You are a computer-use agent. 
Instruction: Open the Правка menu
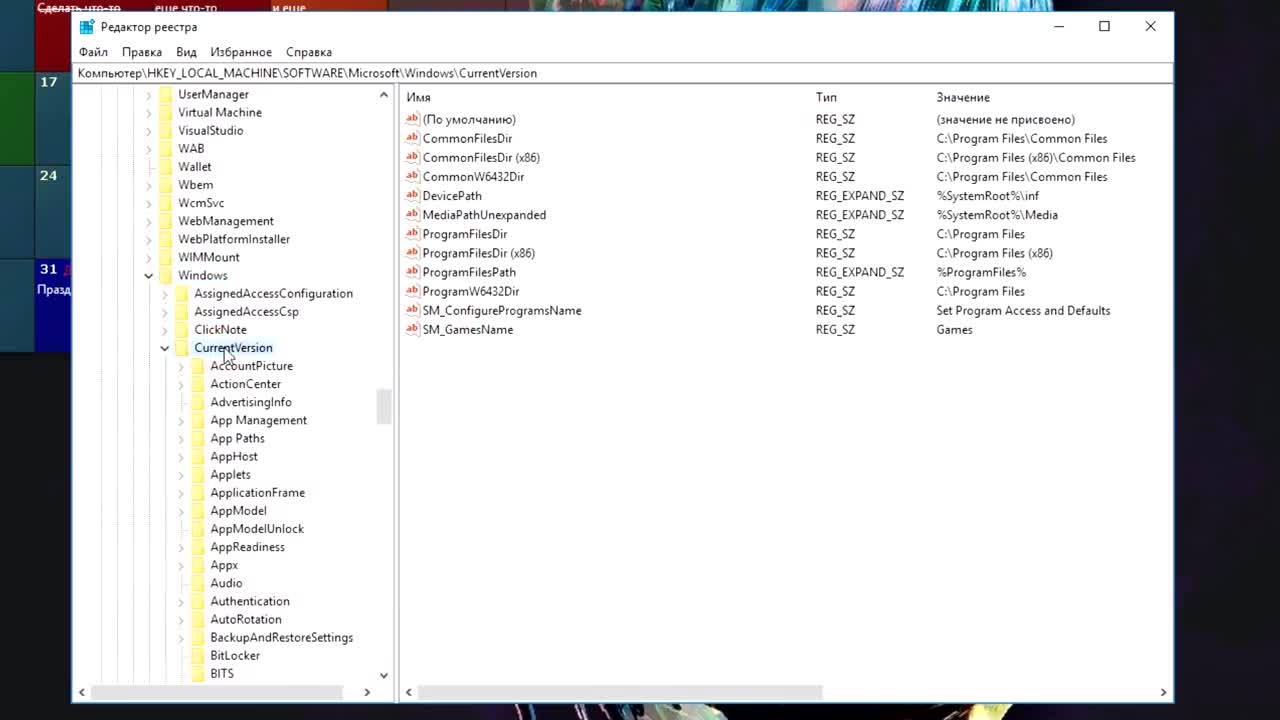coord(142,52)
